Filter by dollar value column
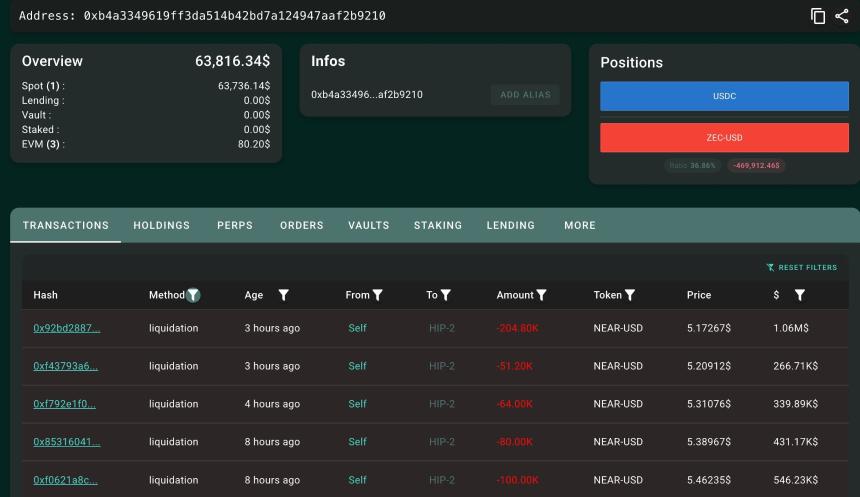Screen dimensions: 860x497 (x=800, y=295)
